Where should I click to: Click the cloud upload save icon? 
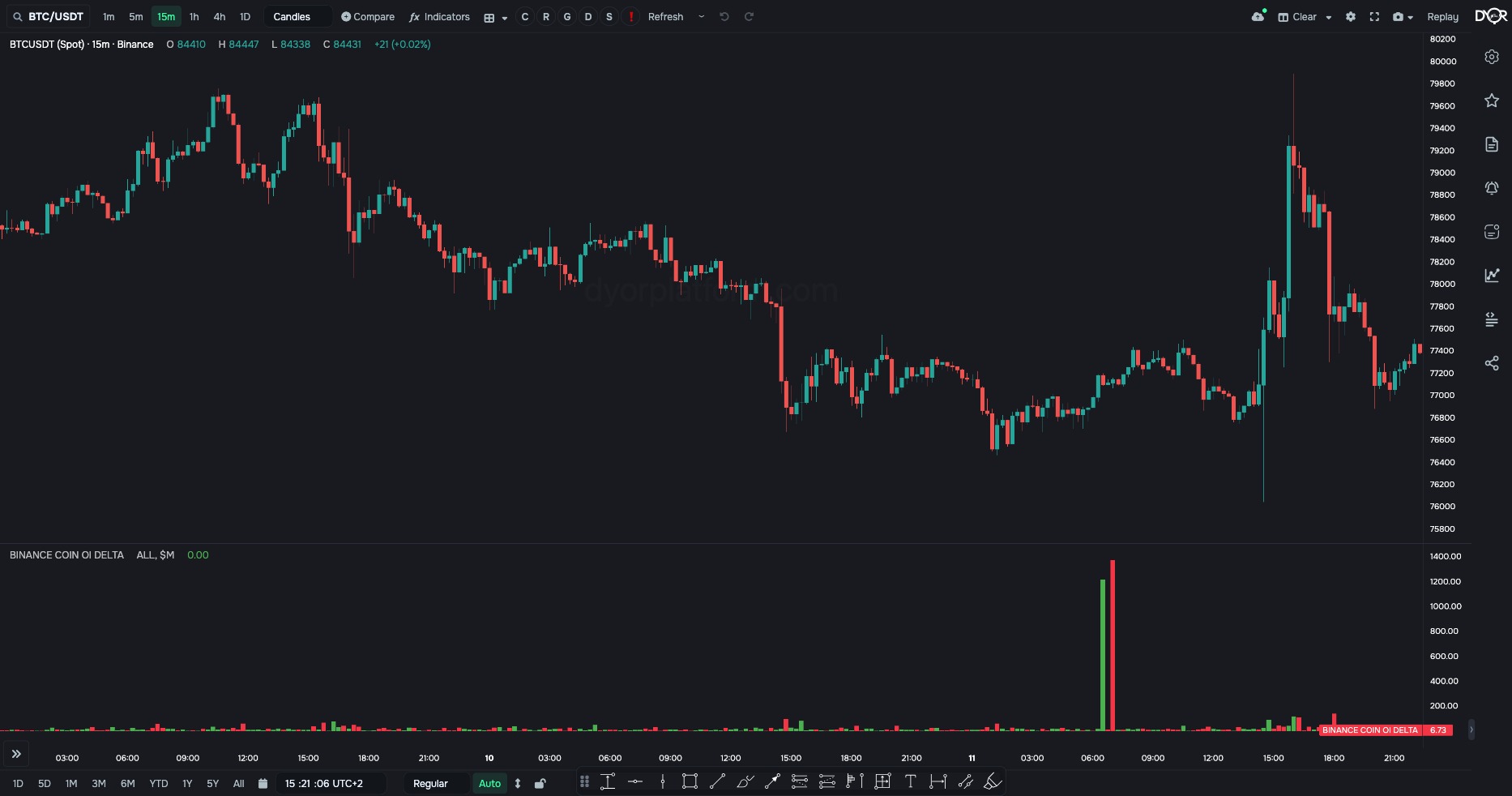pyautogui.click(x=1258, y=16)
